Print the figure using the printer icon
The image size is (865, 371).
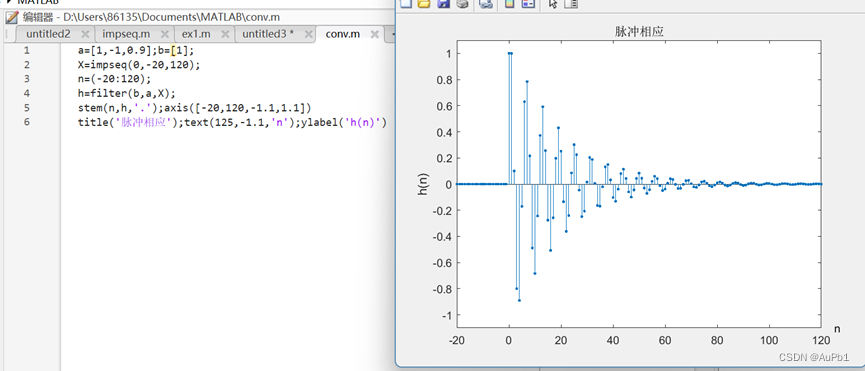(x=462, y=3)
